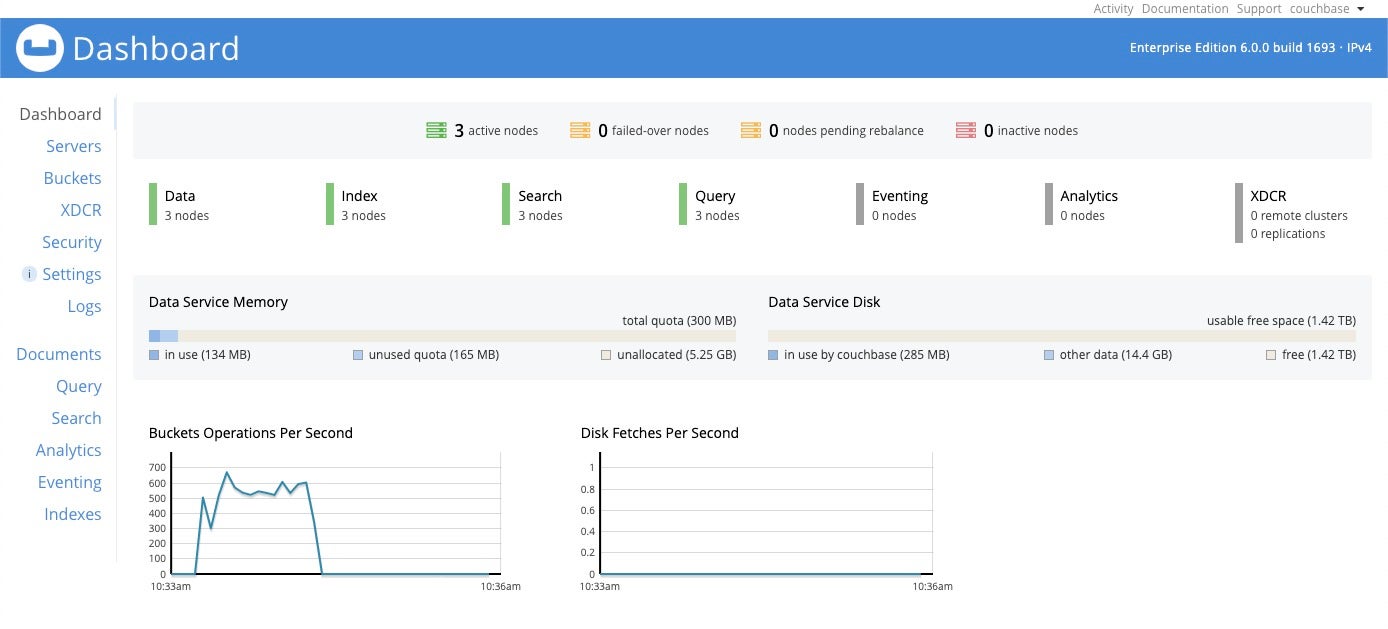The height and width of the screenshot is (629, 1388).
Task: Open the Activity link
Action: (x=1113, y=9)
